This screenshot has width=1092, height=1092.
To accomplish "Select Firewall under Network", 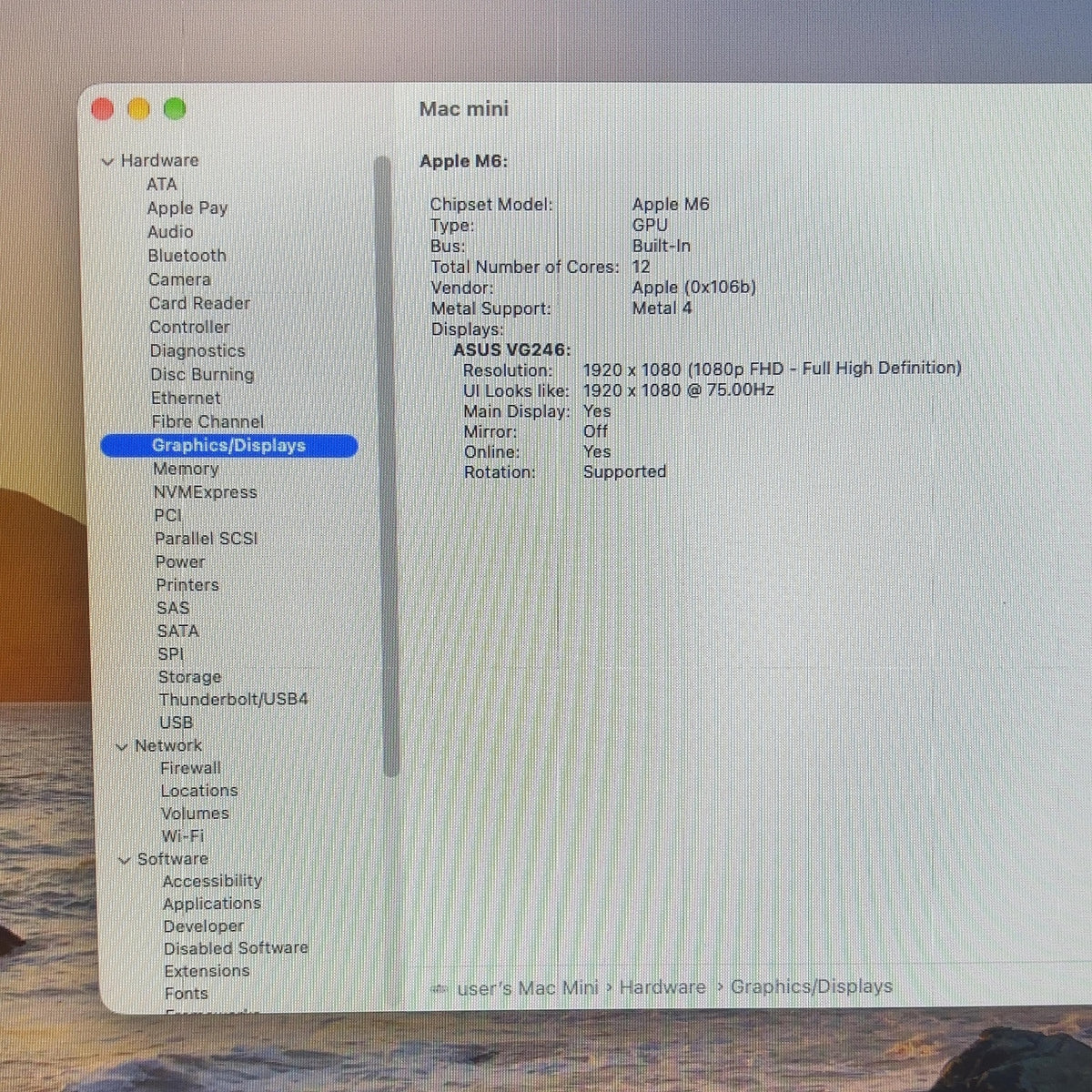I will pos(190,768).
